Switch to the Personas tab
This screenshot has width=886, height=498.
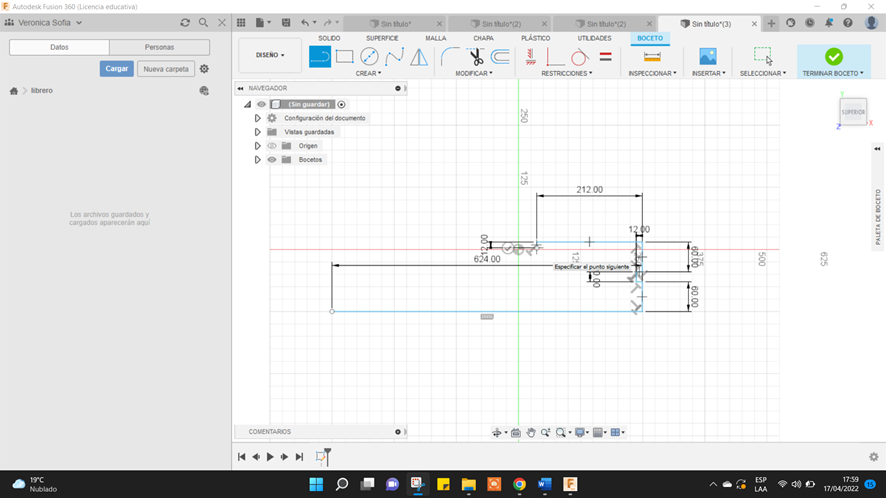[159, 47]
